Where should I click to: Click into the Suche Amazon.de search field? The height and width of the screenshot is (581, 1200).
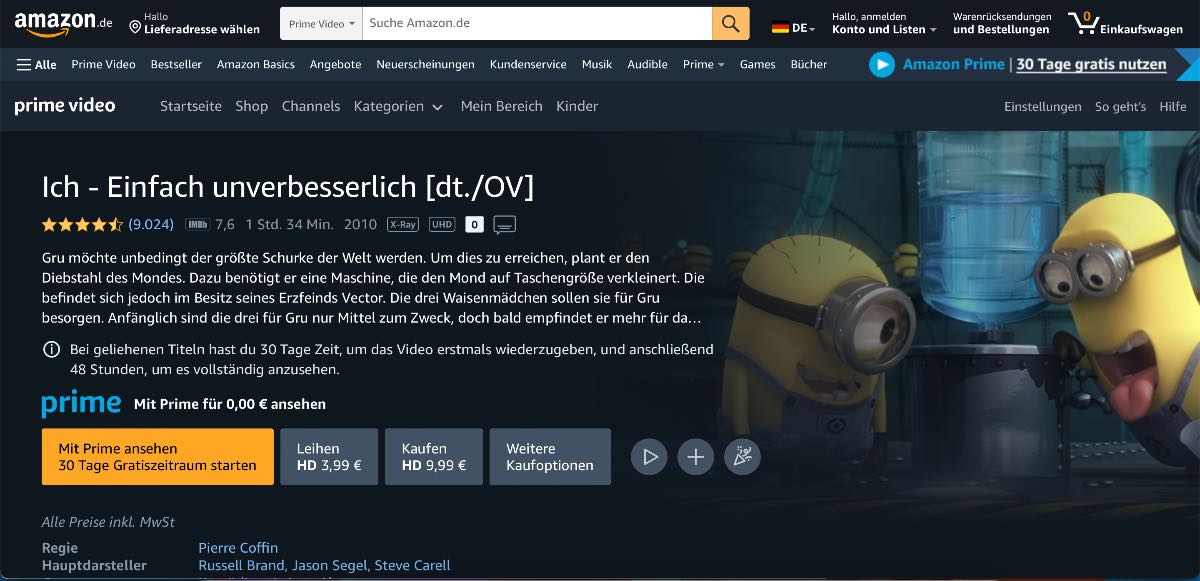tap(537, 23)
